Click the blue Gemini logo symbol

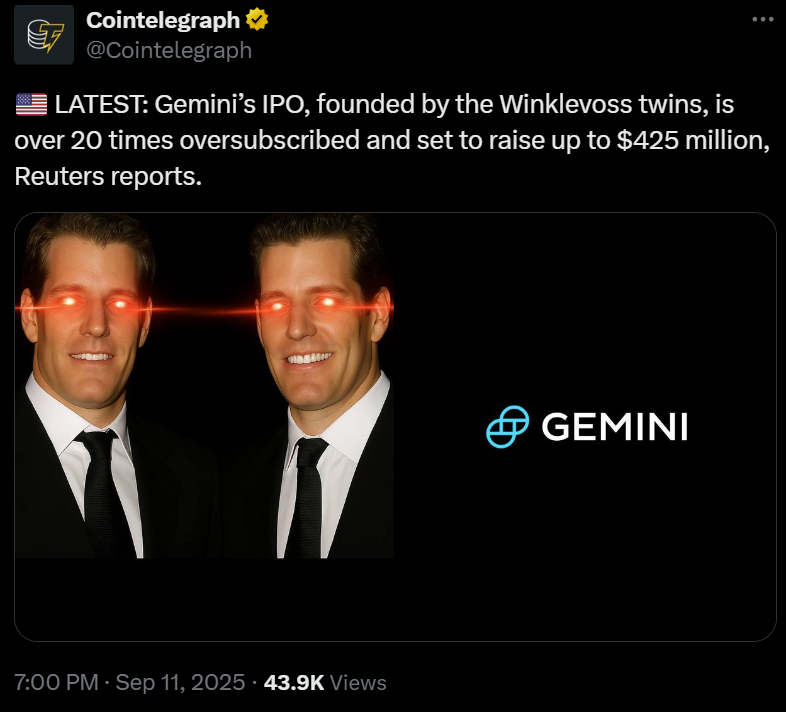[506, 427]
